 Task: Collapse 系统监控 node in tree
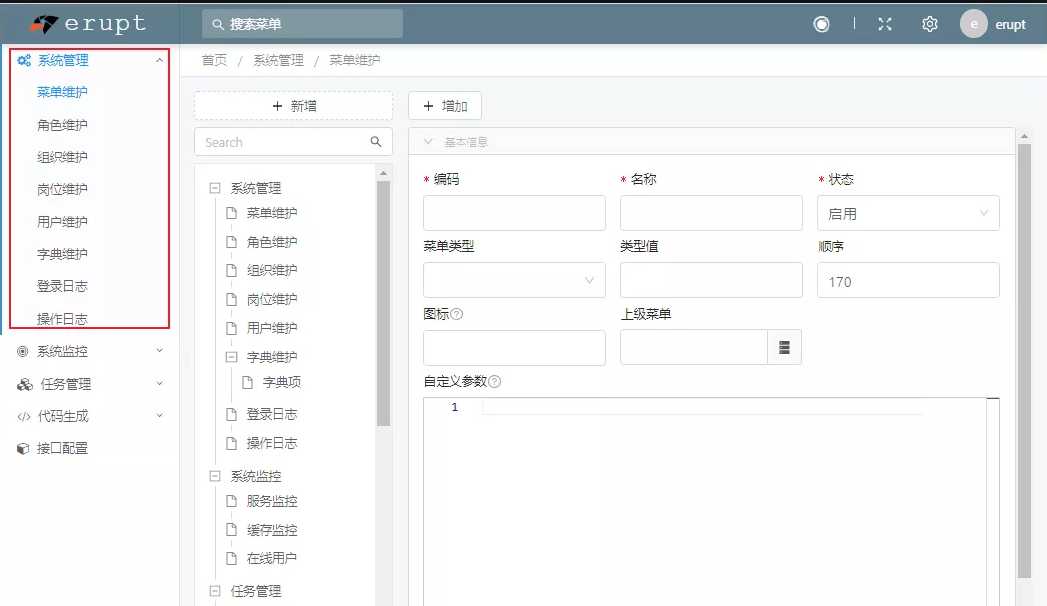coord(215,476)
